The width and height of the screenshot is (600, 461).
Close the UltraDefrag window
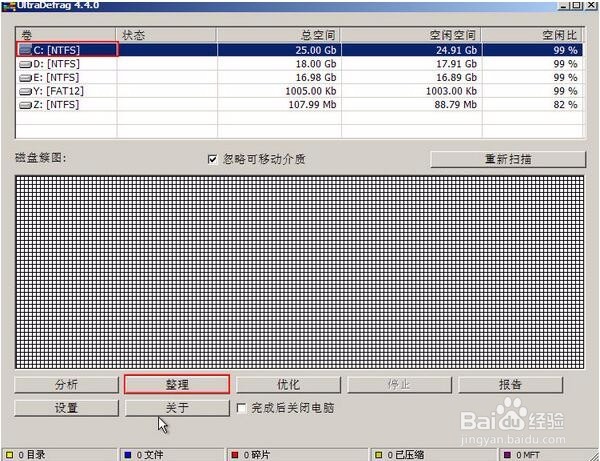point(592,5)
